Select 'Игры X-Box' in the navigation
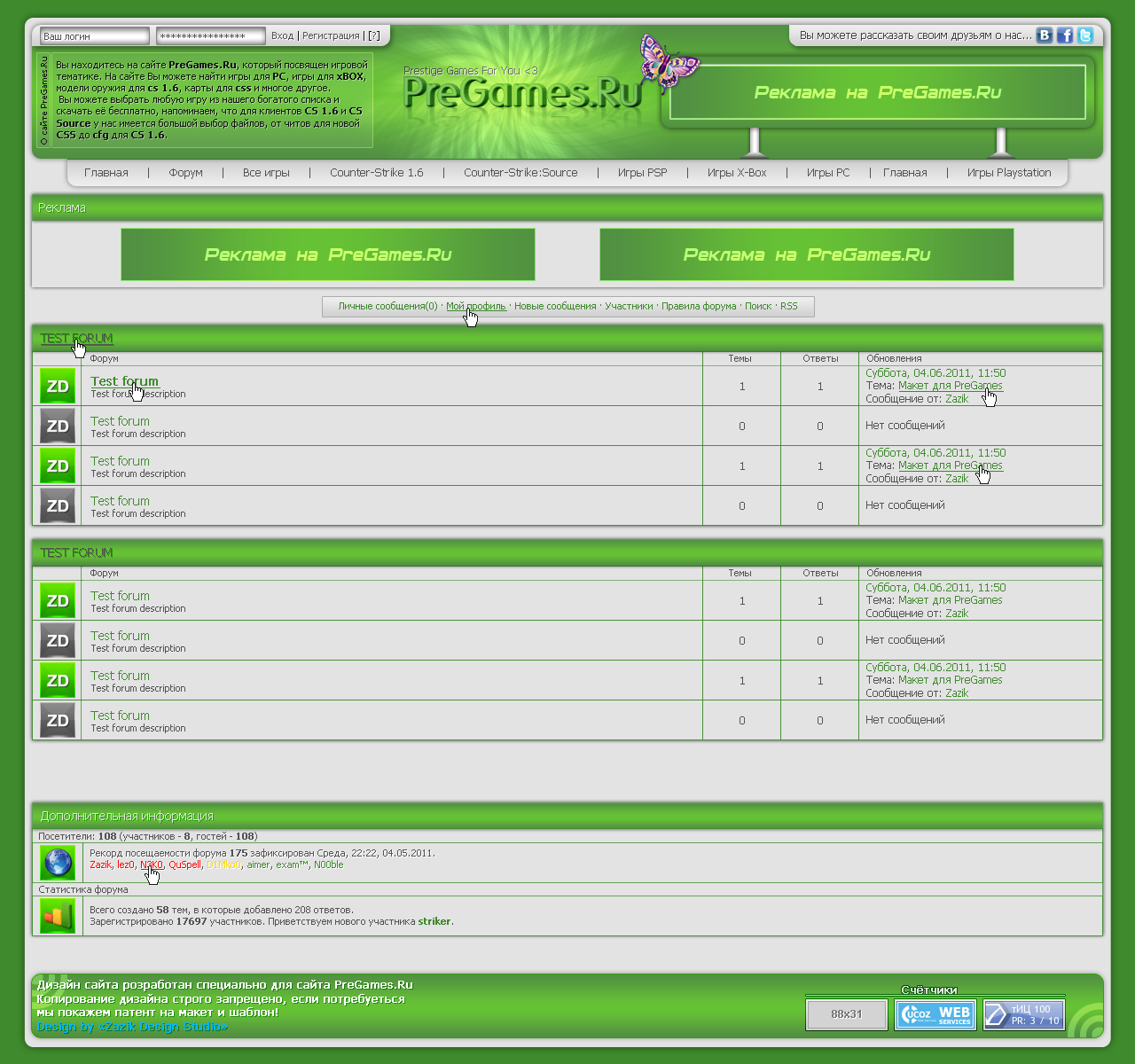This screenshot has width=1135, height=1064. [737, 173]
